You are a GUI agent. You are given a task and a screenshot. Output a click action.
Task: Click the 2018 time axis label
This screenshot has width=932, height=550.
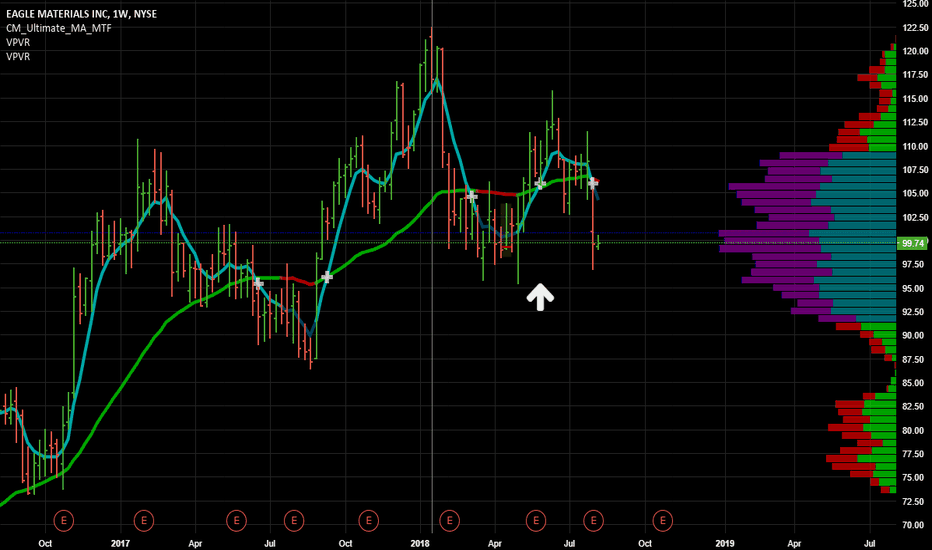(x=420, y=543)
